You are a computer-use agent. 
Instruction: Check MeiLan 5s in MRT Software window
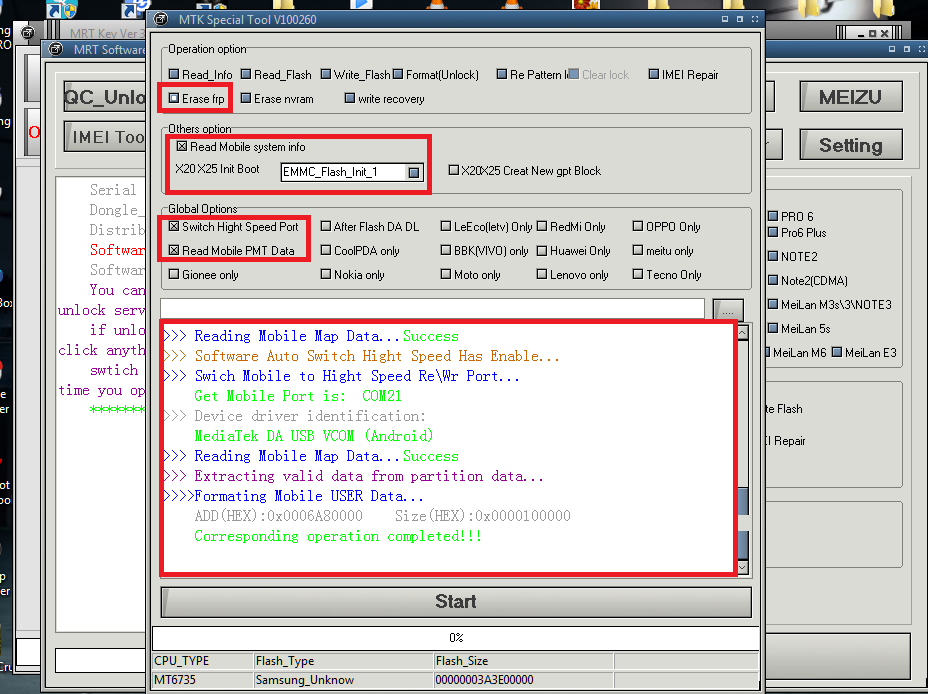point(773,328)
